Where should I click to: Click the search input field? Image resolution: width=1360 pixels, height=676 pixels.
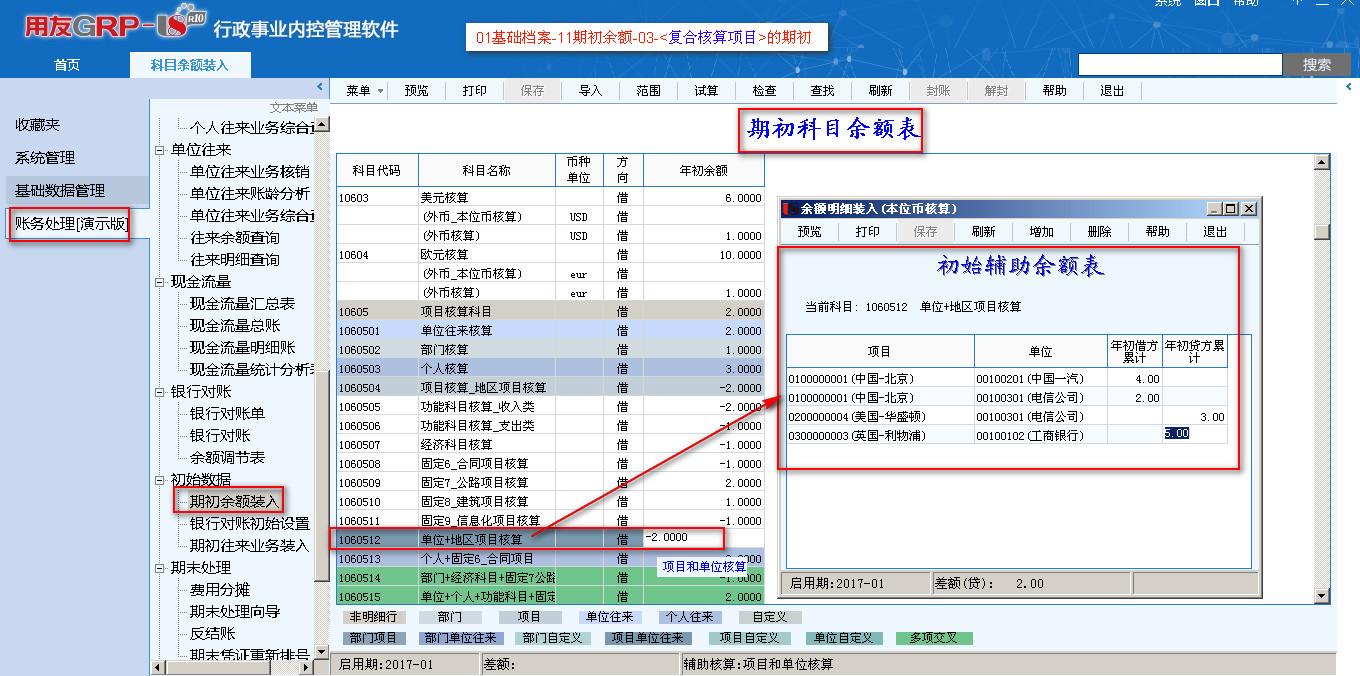click(1179, 65)
